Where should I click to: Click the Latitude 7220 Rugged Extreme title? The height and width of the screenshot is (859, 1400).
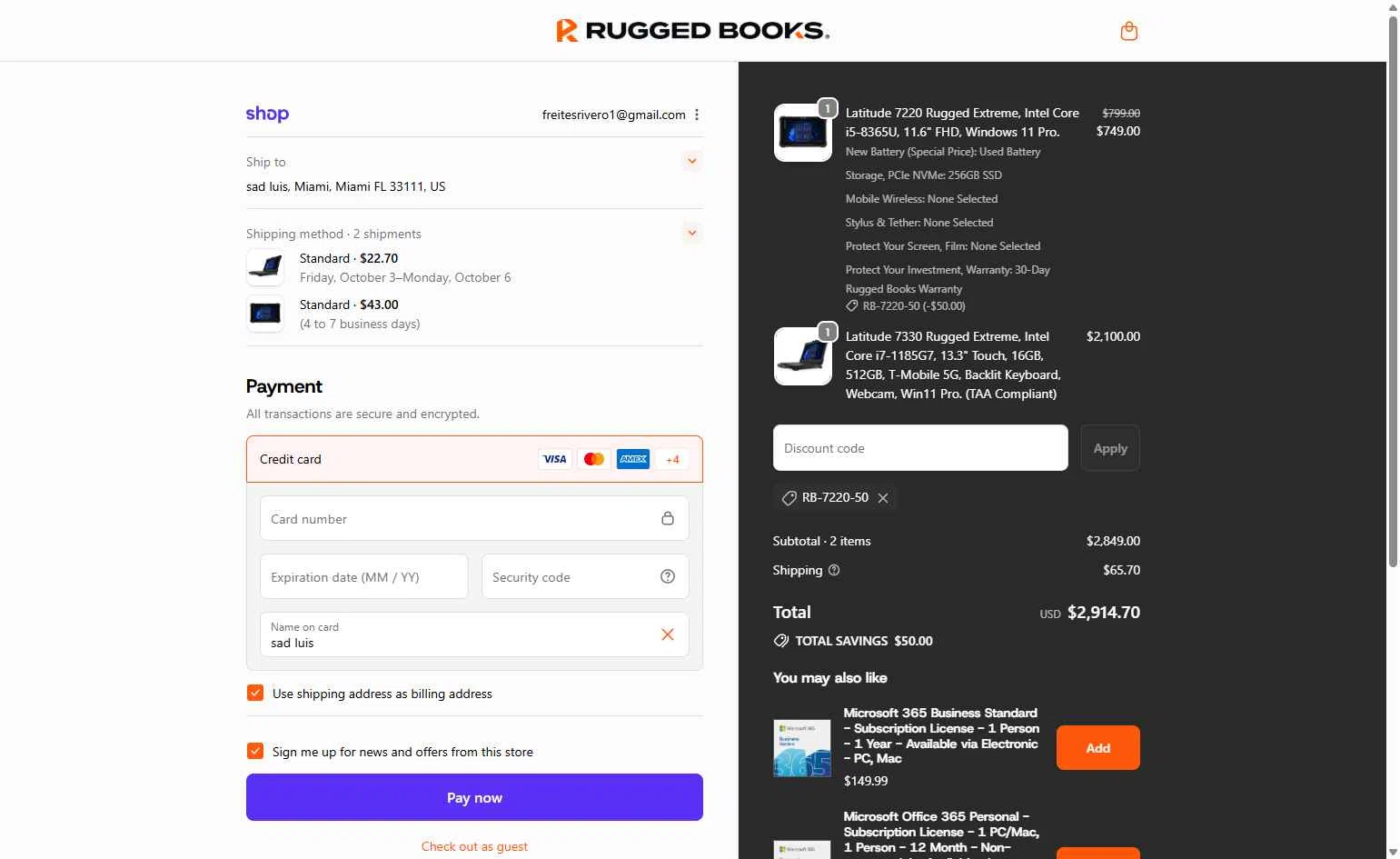tap(962, 123)
